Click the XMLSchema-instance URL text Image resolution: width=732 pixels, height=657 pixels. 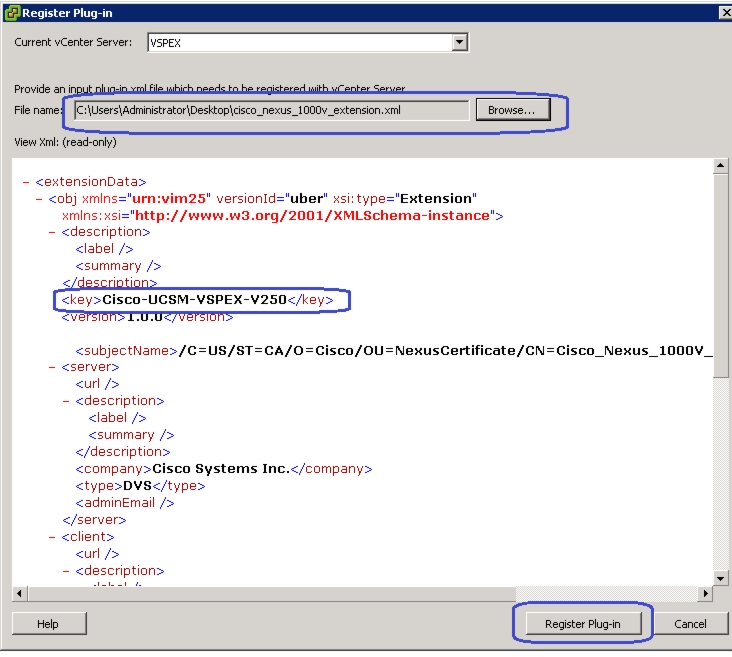tap(312, 216)
